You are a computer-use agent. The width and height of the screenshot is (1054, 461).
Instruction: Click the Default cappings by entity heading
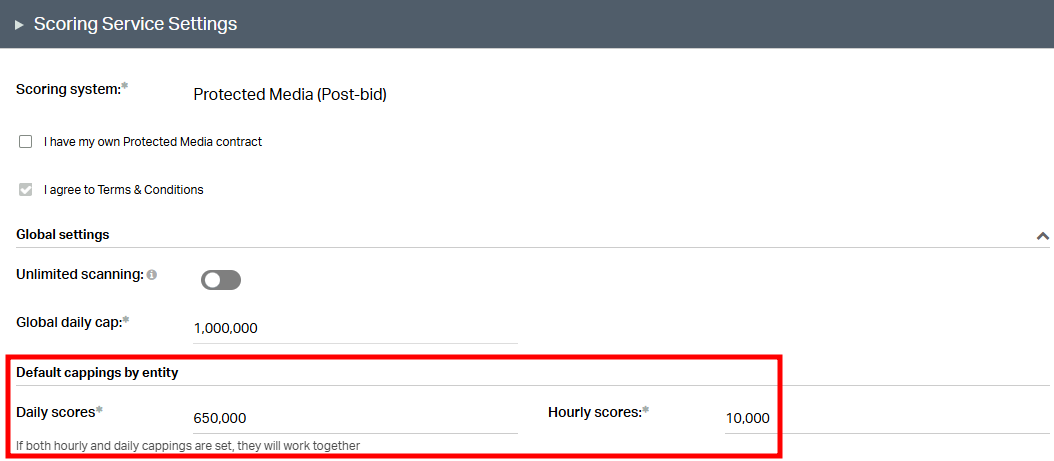[97, 372]
